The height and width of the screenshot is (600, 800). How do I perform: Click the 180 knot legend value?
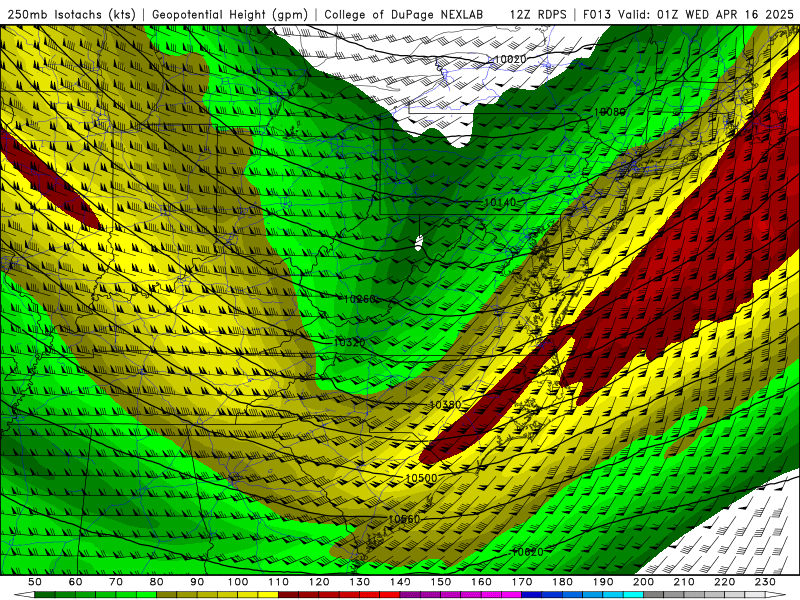pyautogui.click(x=562, y=582)
